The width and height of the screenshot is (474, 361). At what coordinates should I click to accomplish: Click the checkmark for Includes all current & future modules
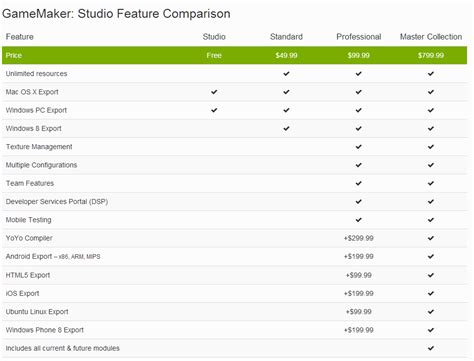click(431, 348)
